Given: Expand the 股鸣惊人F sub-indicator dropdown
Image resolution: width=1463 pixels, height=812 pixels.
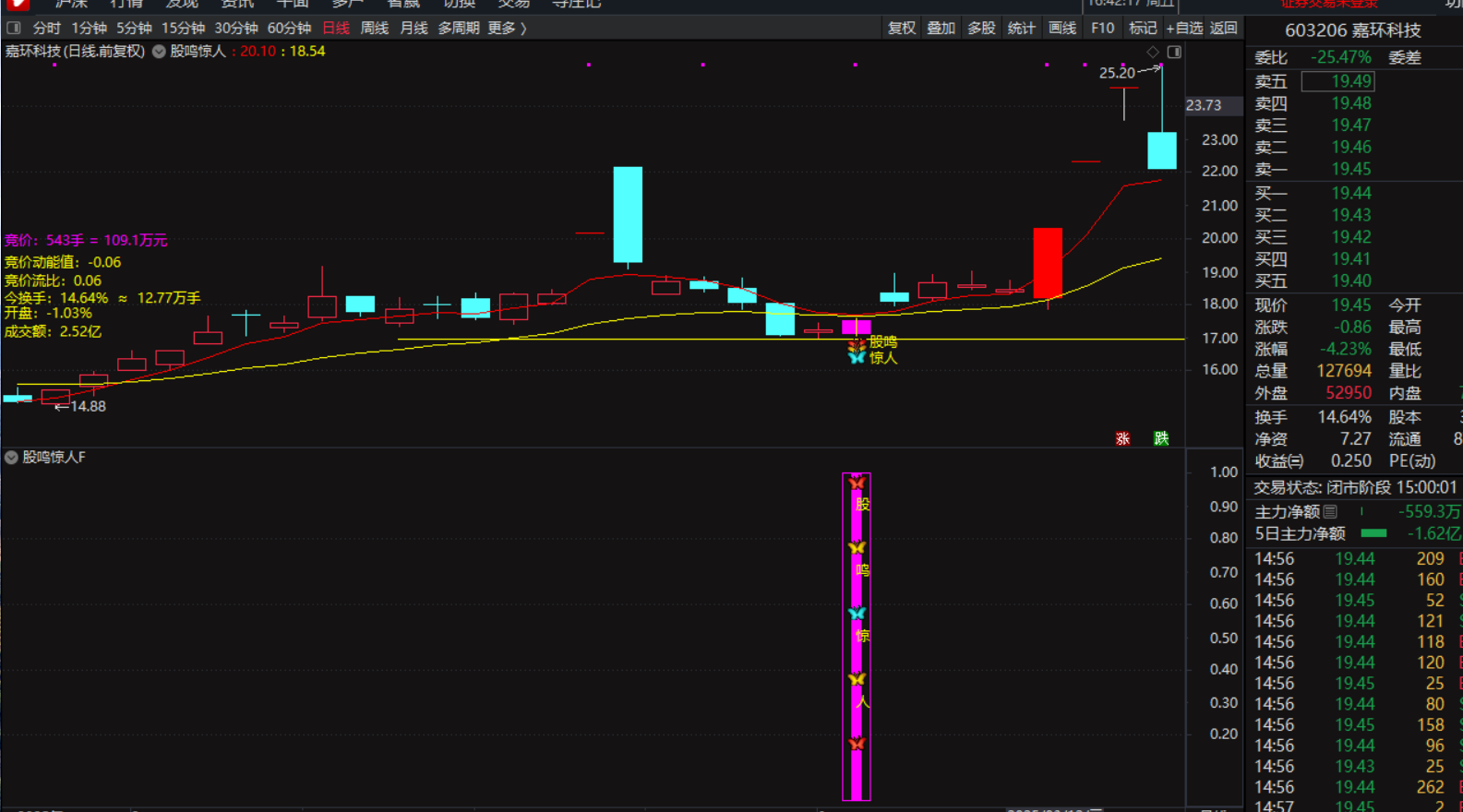Looking at the screenshot, I should 11,457.
